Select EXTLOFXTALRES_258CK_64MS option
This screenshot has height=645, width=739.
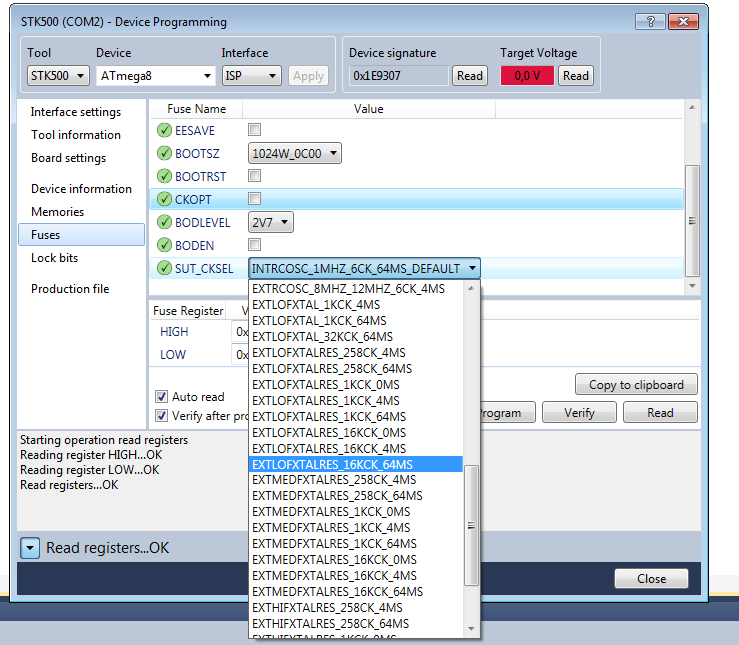click(356, 368)
